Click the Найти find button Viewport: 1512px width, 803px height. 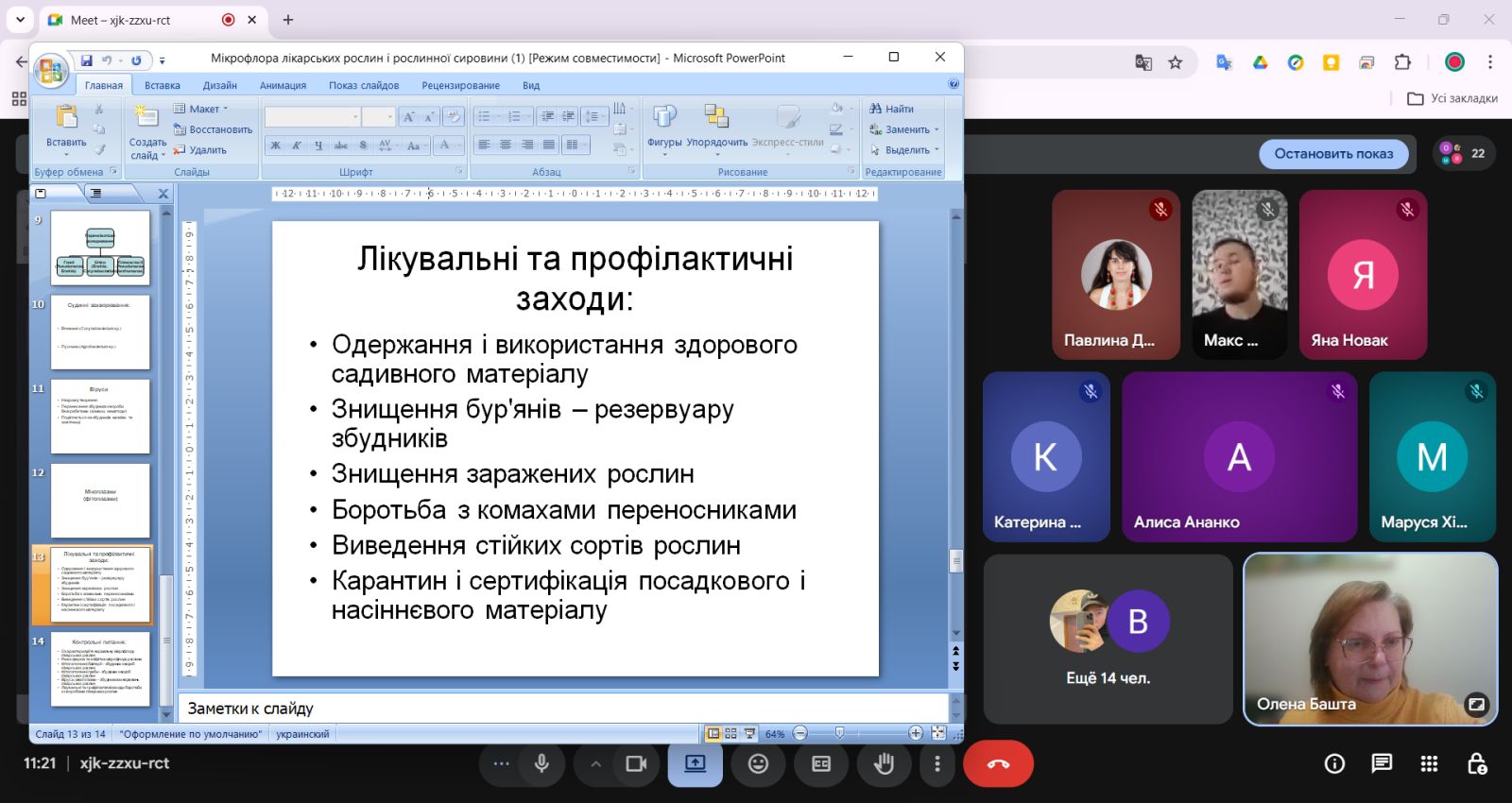point(892,109)
